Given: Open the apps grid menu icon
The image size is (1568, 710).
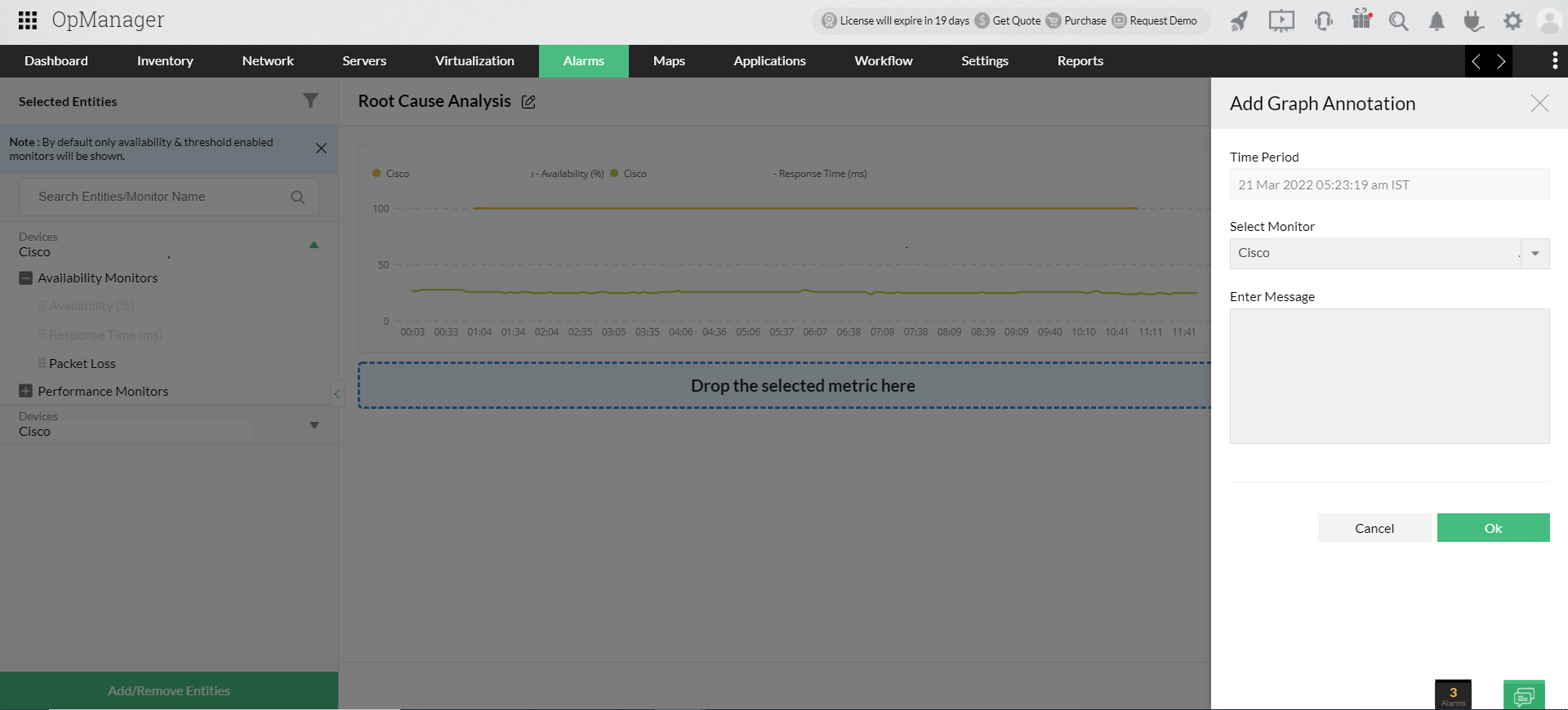Looking at the screenshot, I should [x=28, y=20].
